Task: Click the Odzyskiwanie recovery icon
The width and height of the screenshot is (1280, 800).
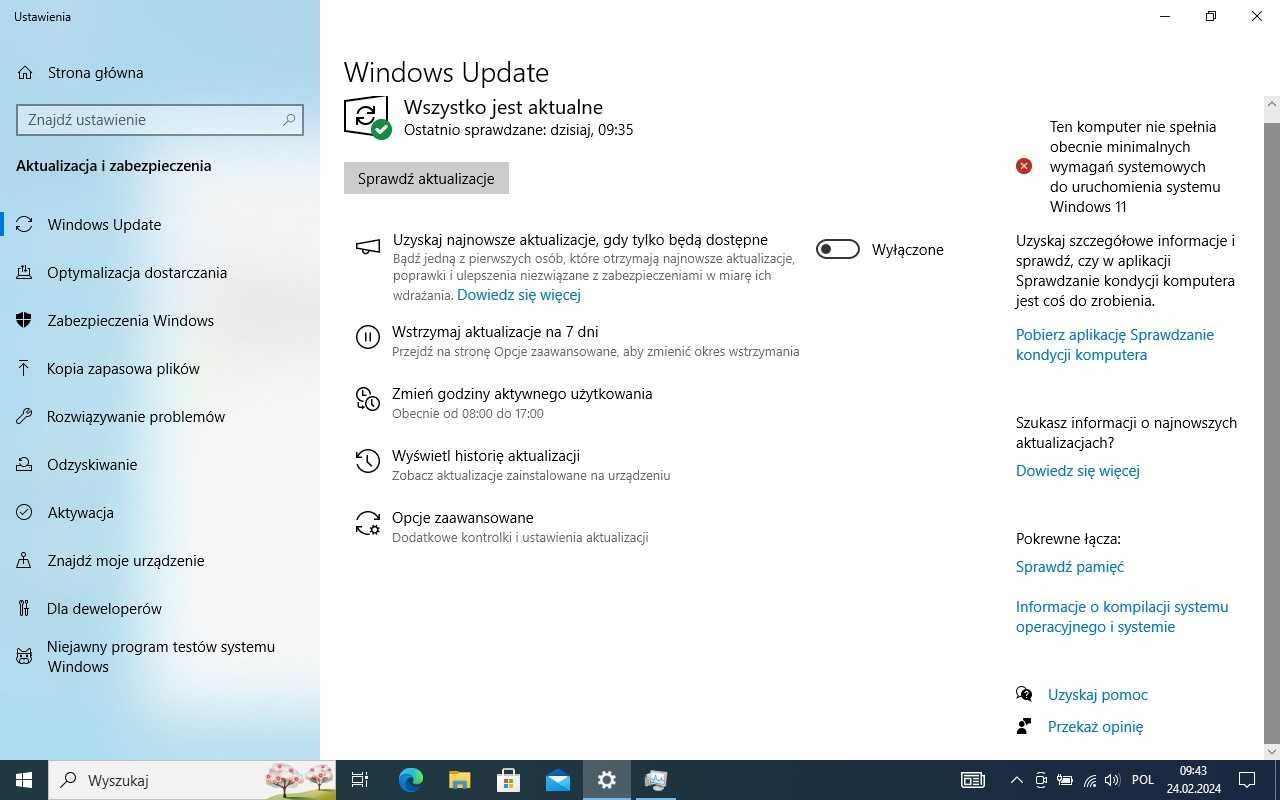Action: click(25, 465)
